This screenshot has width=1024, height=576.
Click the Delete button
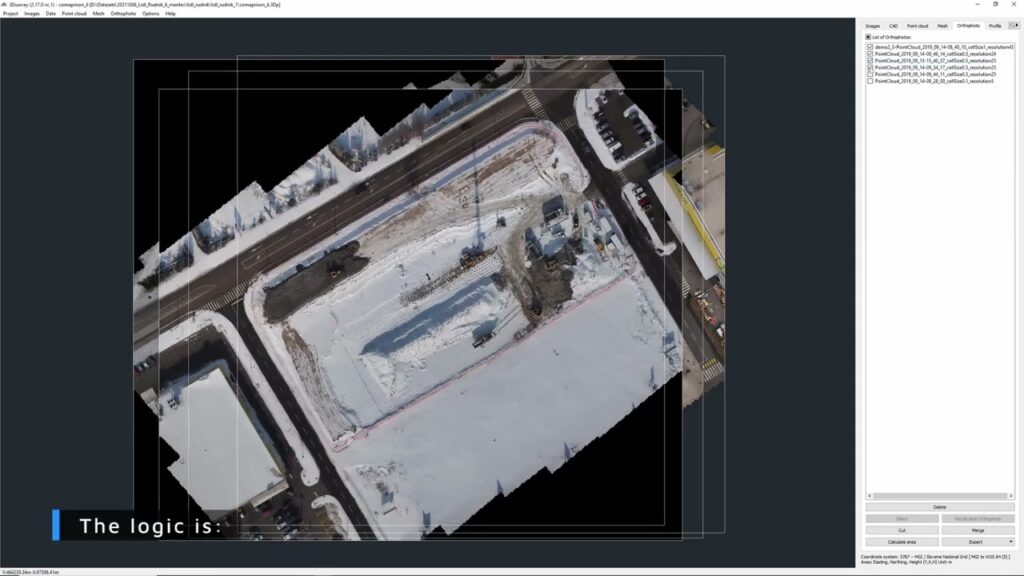[x=940, y=506]
